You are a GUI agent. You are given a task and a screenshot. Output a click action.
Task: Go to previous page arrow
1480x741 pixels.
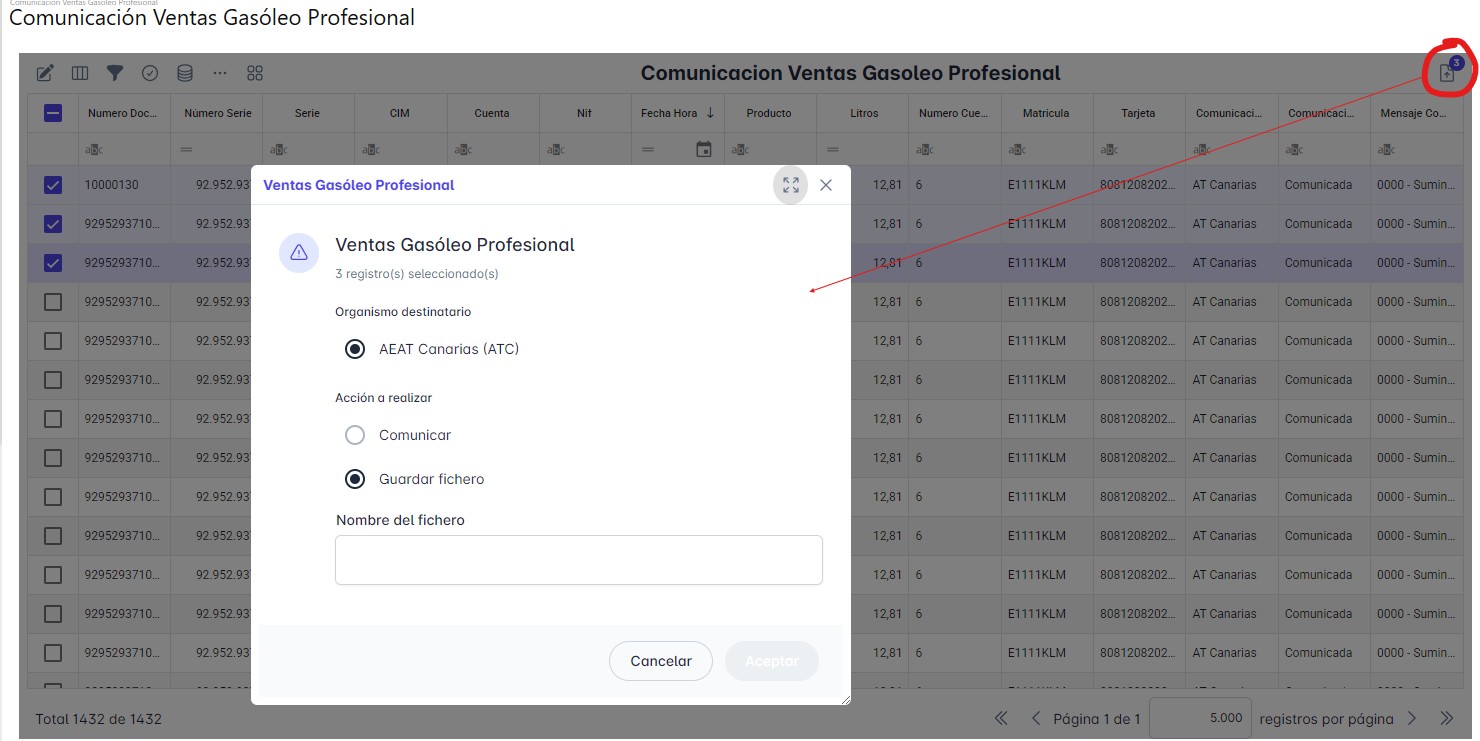[x=1036, y=718]
